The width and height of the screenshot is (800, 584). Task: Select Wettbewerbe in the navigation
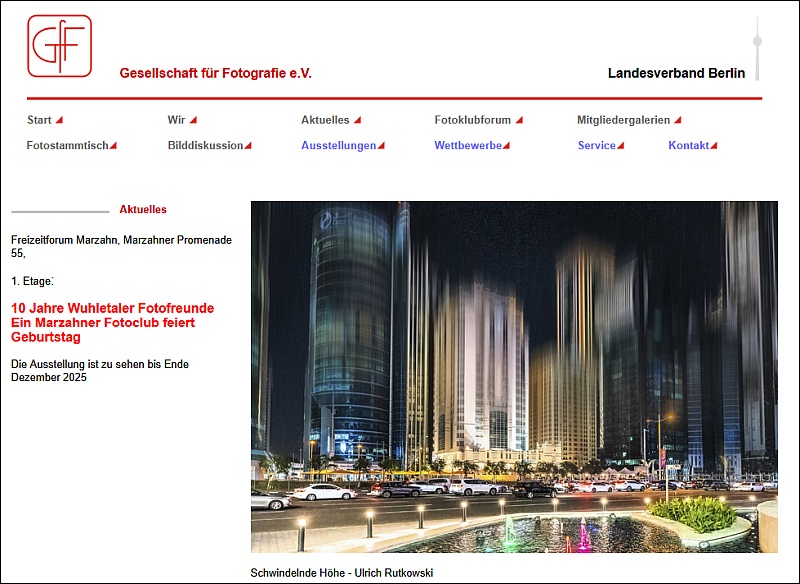pos(467,146)
